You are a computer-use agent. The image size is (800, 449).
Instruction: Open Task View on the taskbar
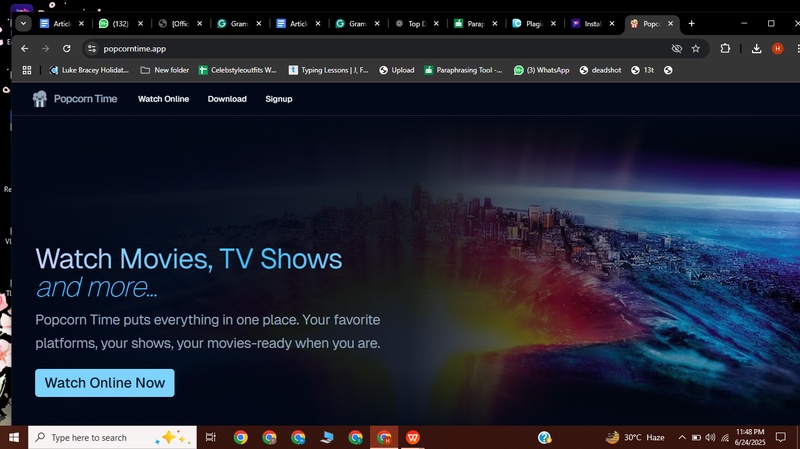[x=210, y=437]
